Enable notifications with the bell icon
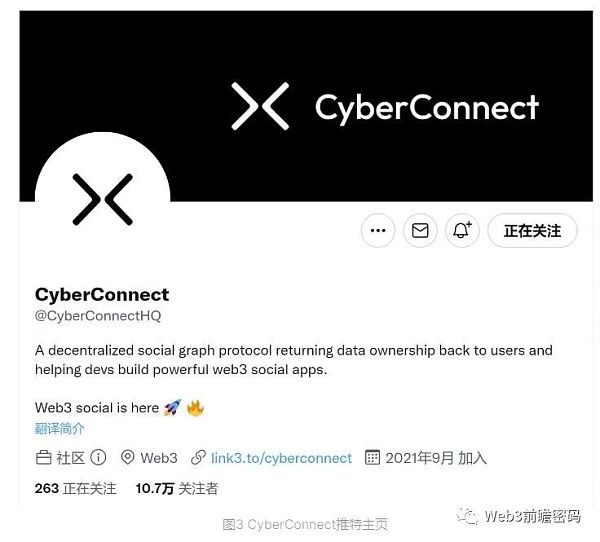This screenshot has width=600, height=542. click(462, 230)
